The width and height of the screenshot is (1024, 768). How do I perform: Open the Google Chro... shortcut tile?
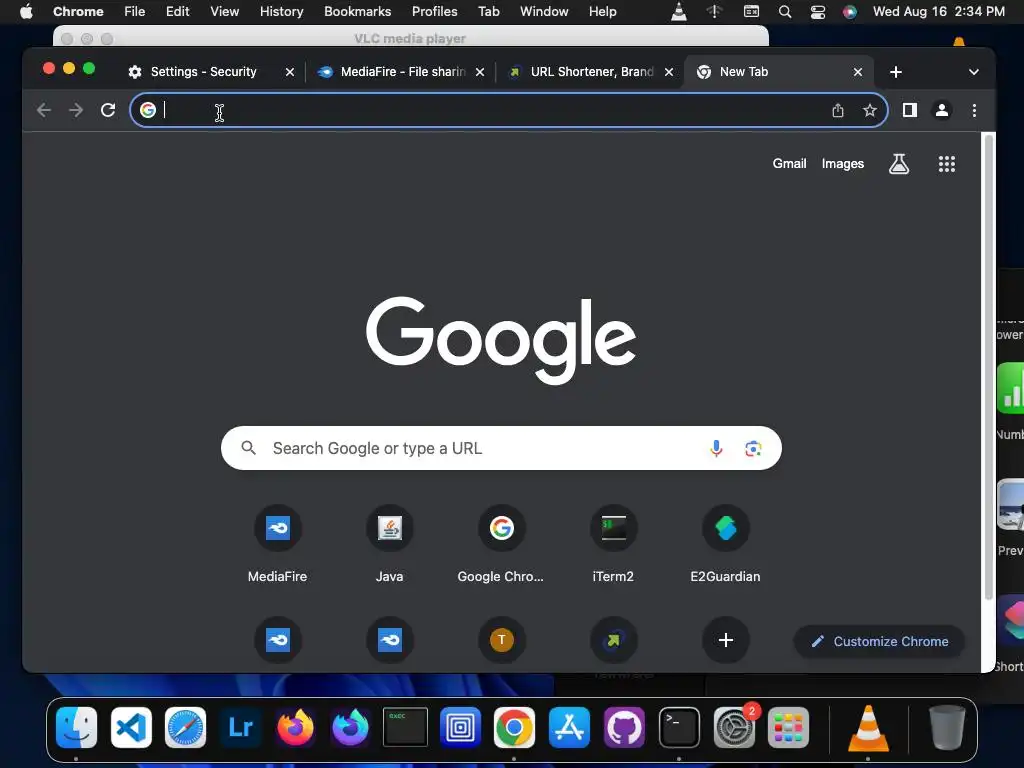coord(501,543)
